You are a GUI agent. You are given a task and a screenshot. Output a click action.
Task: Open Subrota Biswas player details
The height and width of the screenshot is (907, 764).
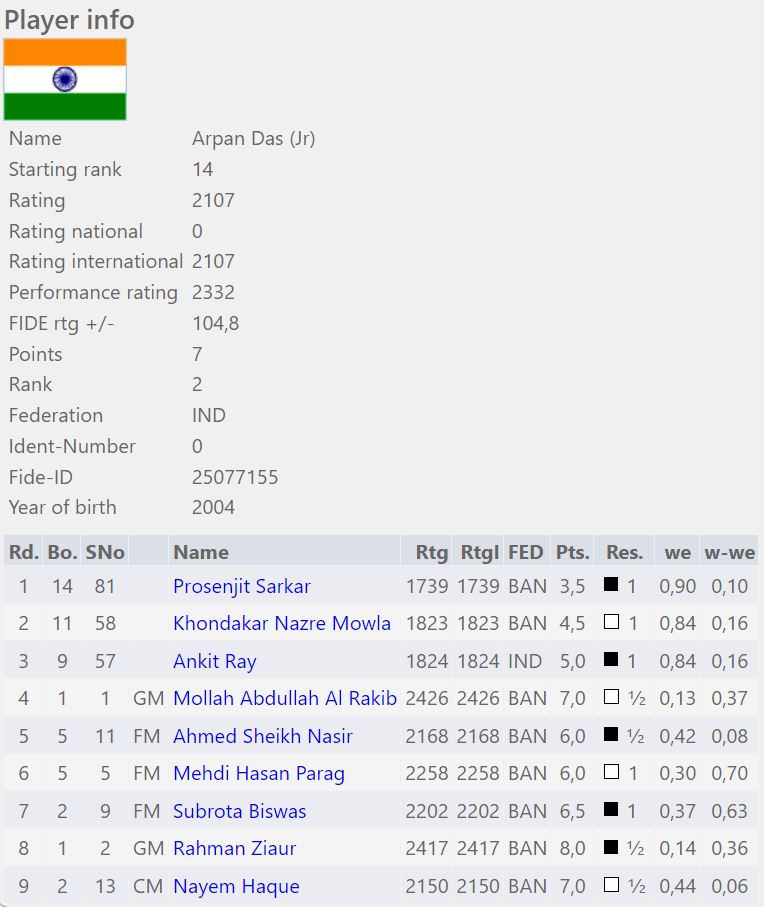coord(239,811)
